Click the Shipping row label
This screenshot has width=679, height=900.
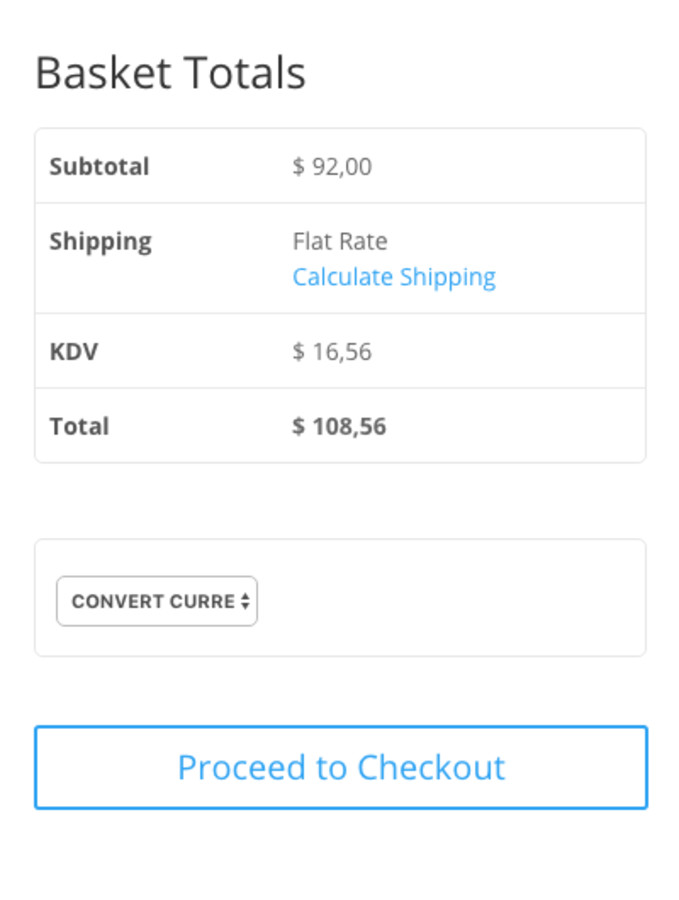pos(100,241)
